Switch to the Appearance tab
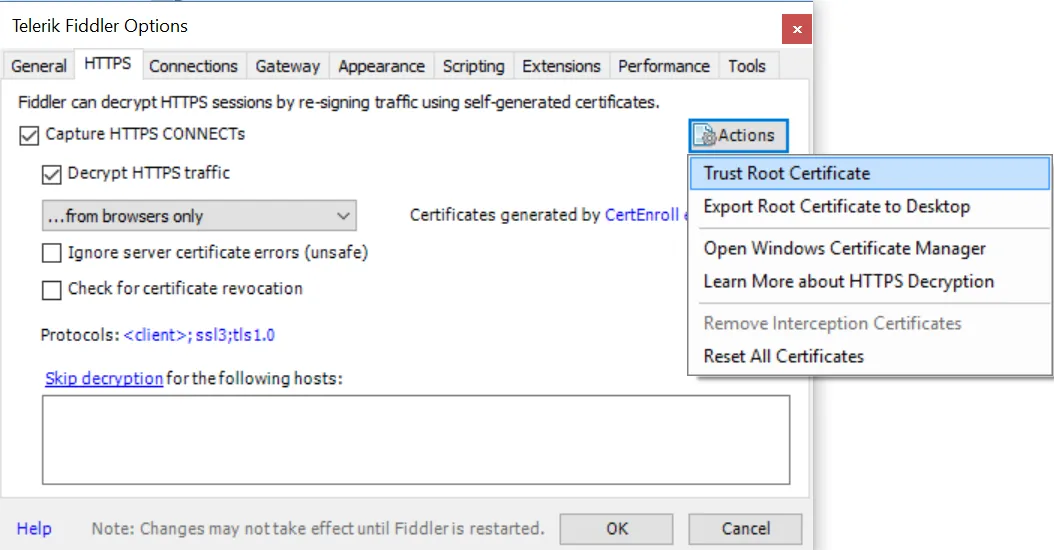This screenshot has width=1054, height=550. click(x=381, y=66)
